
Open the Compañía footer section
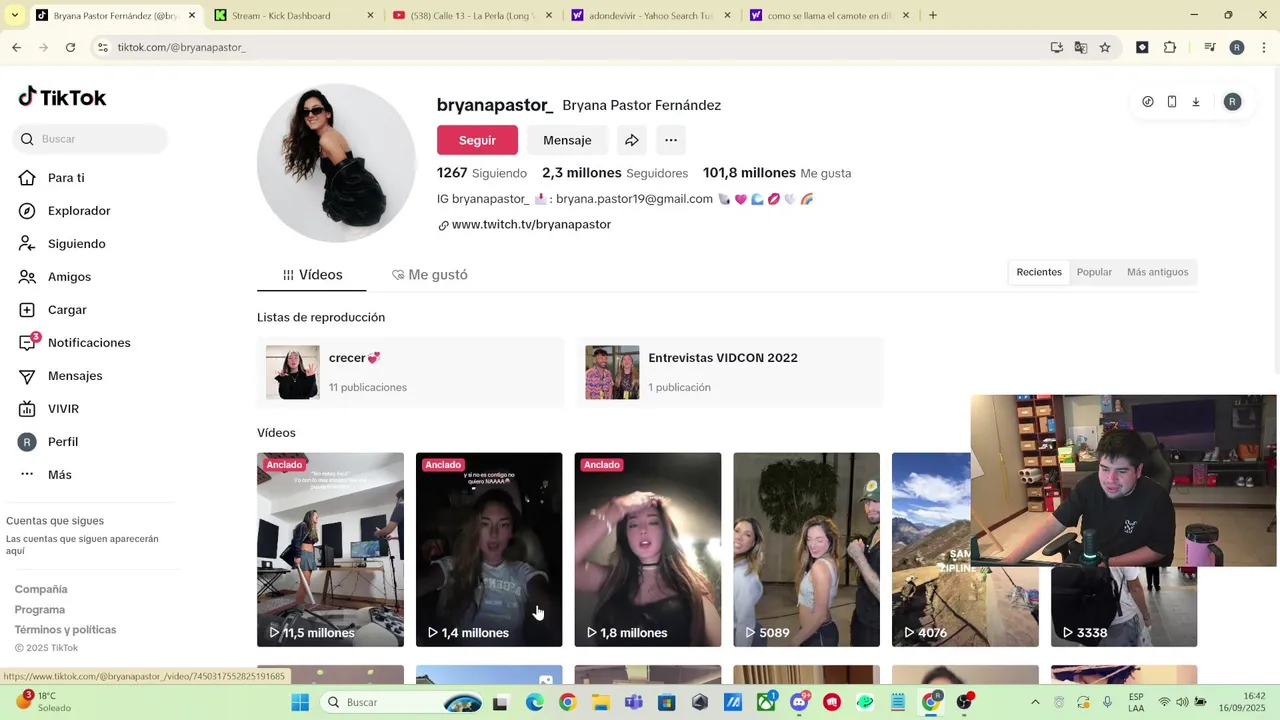tap(41, 589)
